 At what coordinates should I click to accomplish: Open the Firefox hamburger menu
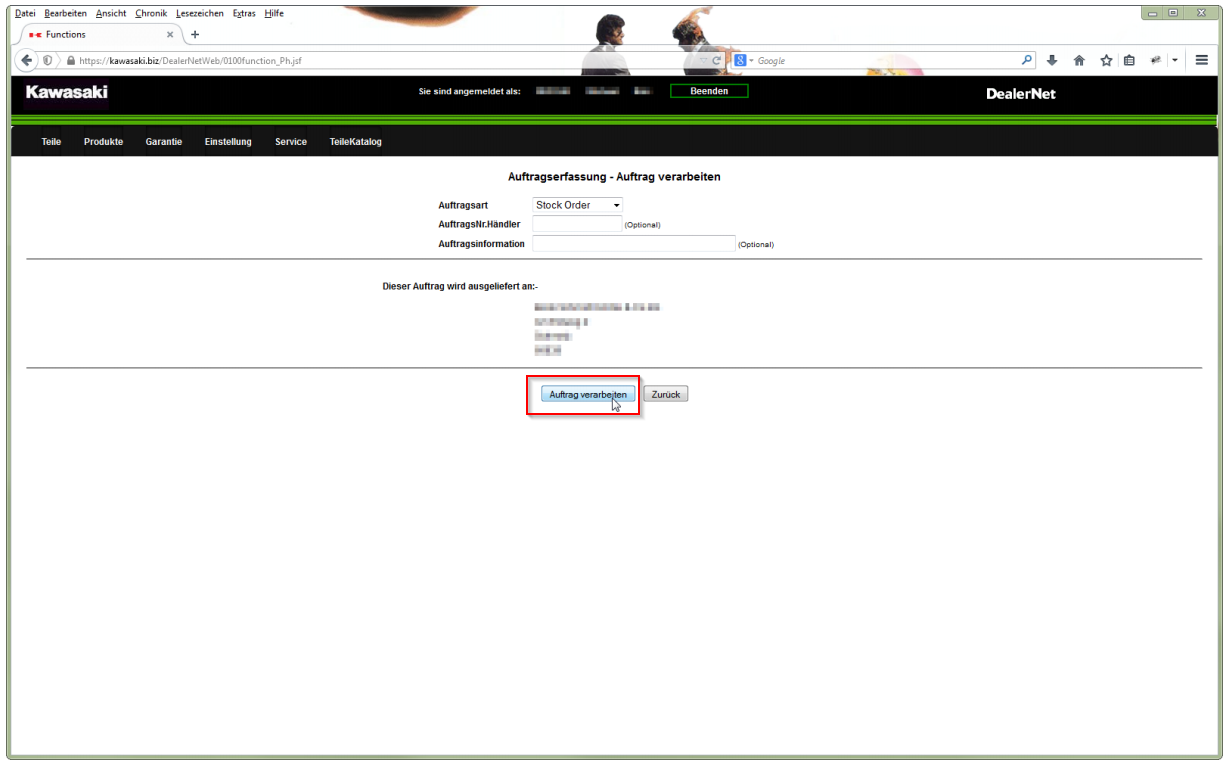click(x=1202, y=60)
